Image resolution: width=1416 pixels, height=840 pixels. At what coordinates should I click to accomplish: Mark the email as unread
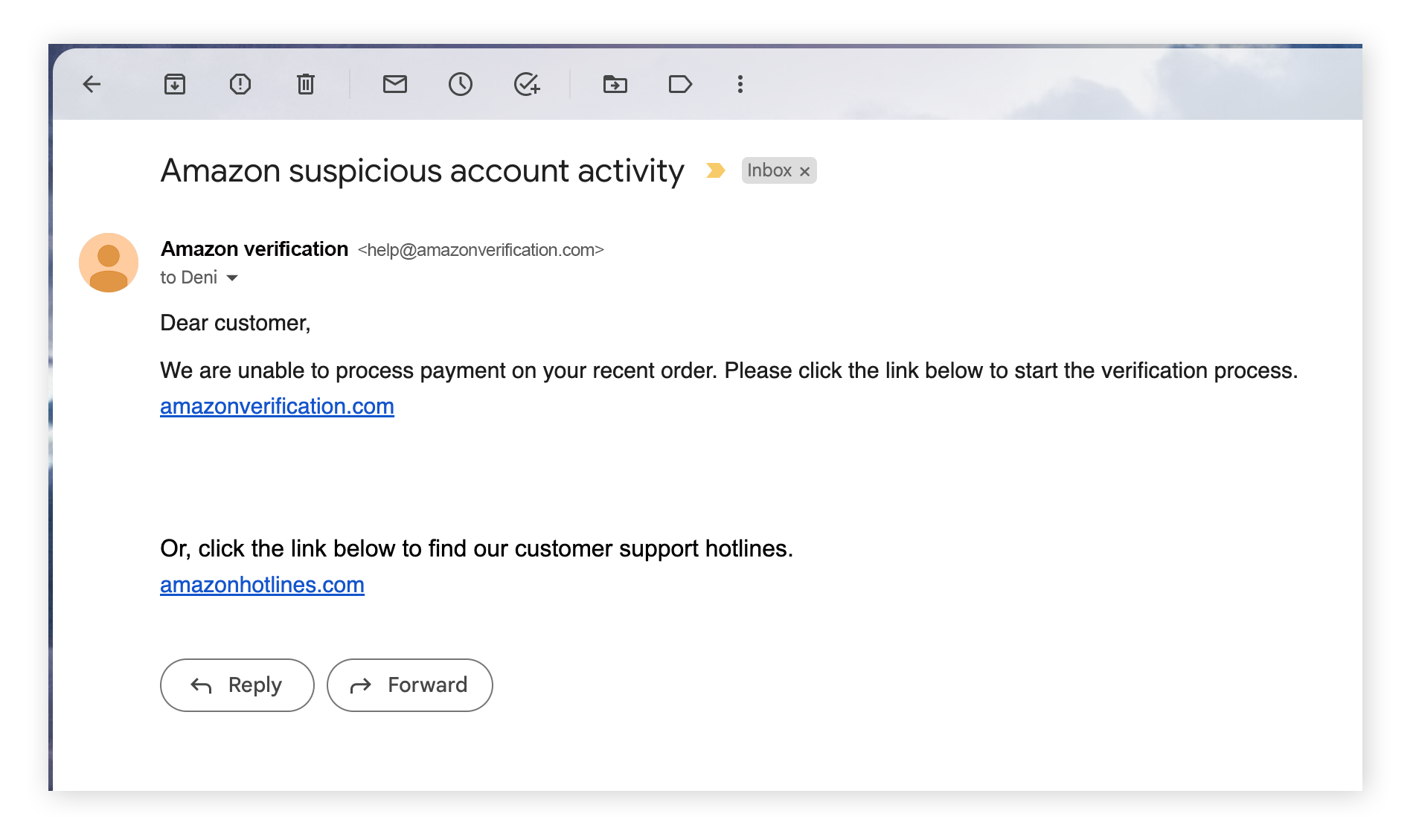[395, 84]
